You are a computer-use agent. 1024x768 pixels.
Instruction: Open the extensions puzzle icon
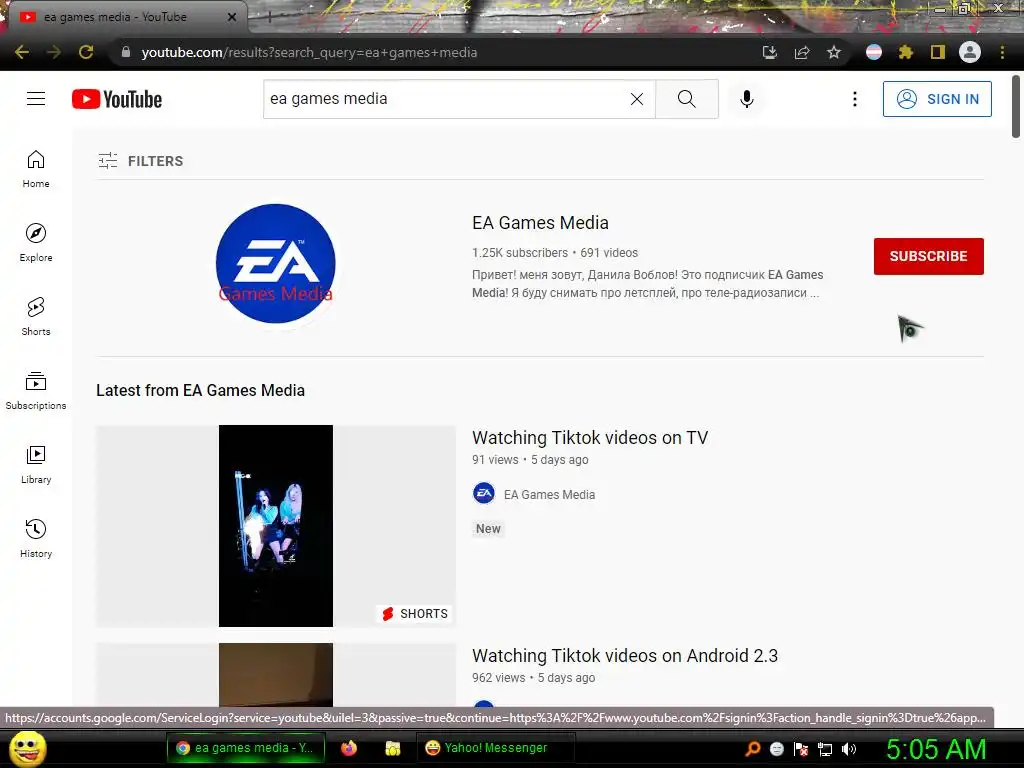(905, 52)
